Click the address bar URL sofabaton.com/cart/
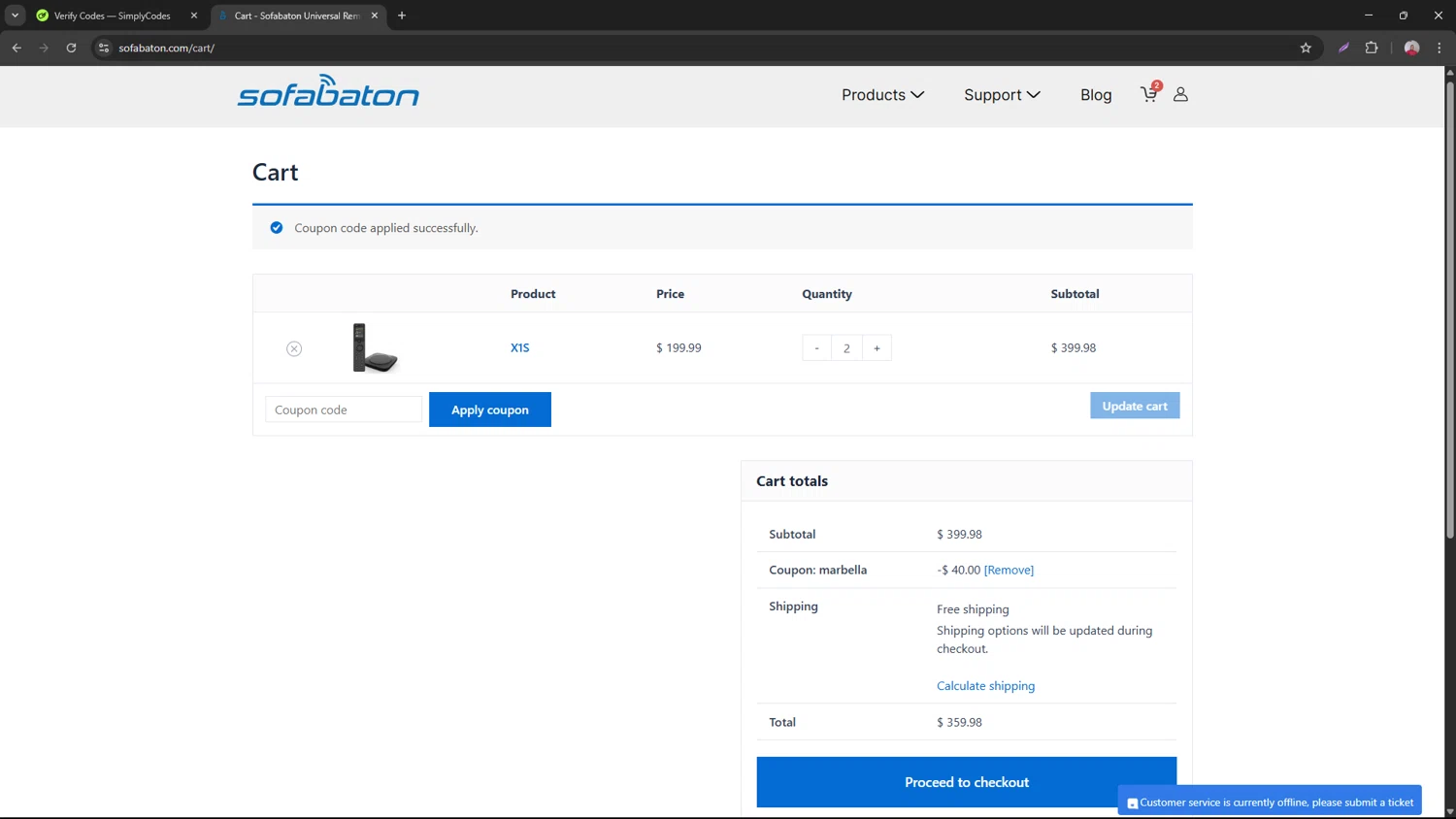 click(166, 48)
